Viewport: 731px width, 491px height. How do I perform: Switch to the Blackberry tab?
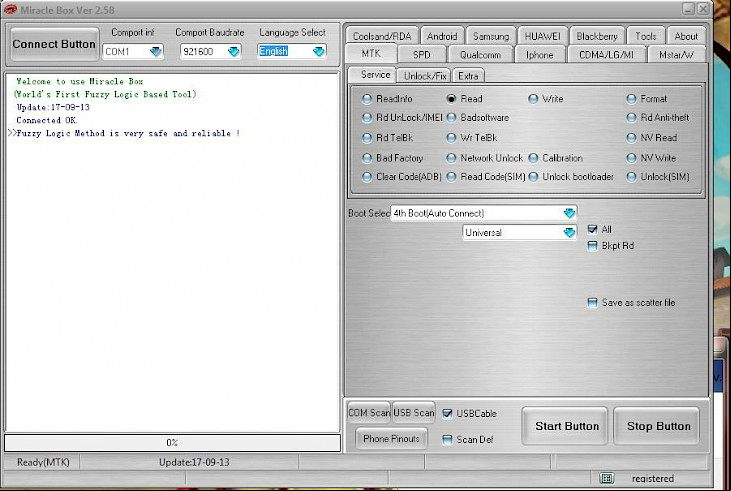click(x=597, y=36)
